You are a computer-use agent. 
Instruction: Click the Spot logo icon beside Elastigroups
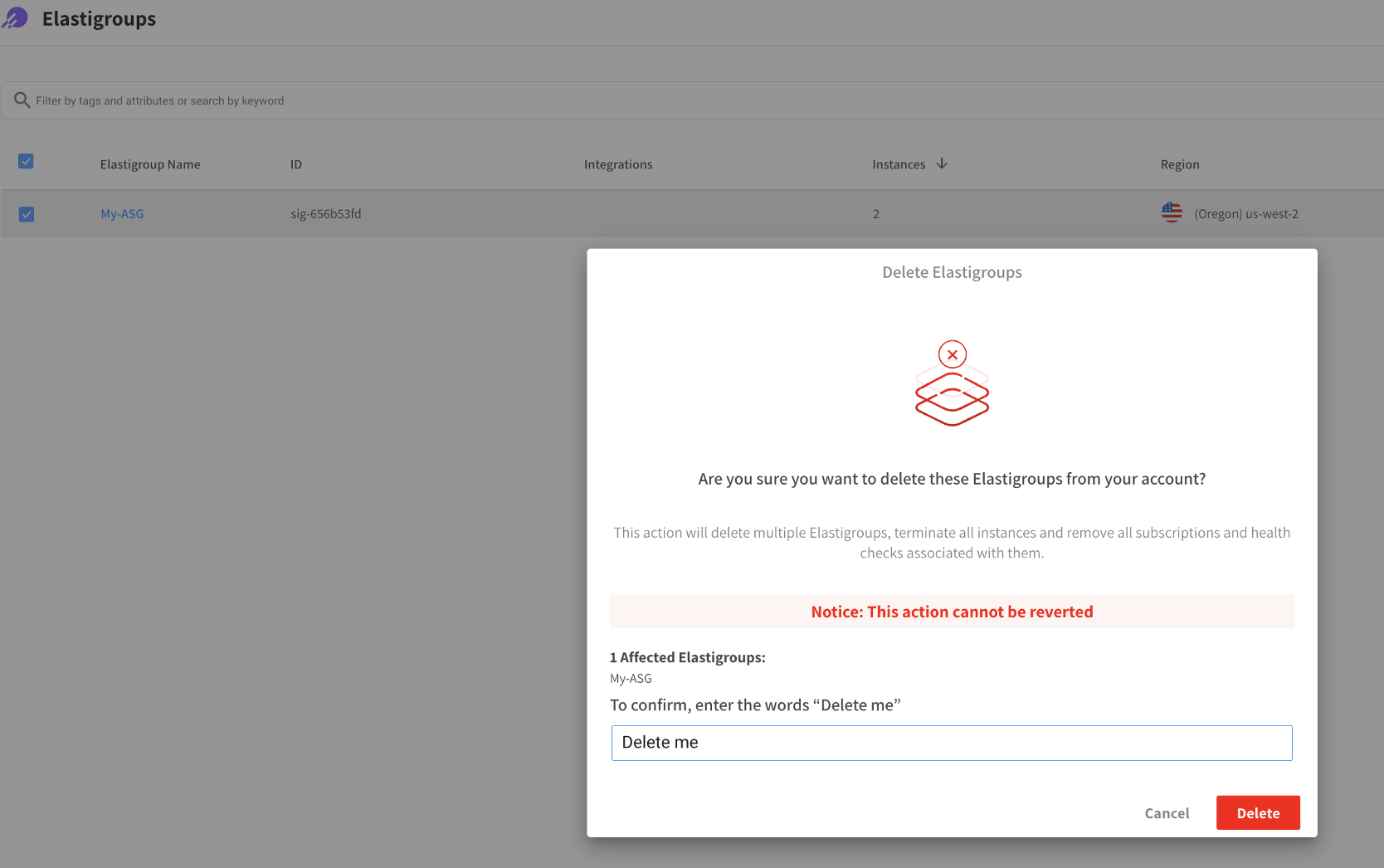[x=15, y=18]
